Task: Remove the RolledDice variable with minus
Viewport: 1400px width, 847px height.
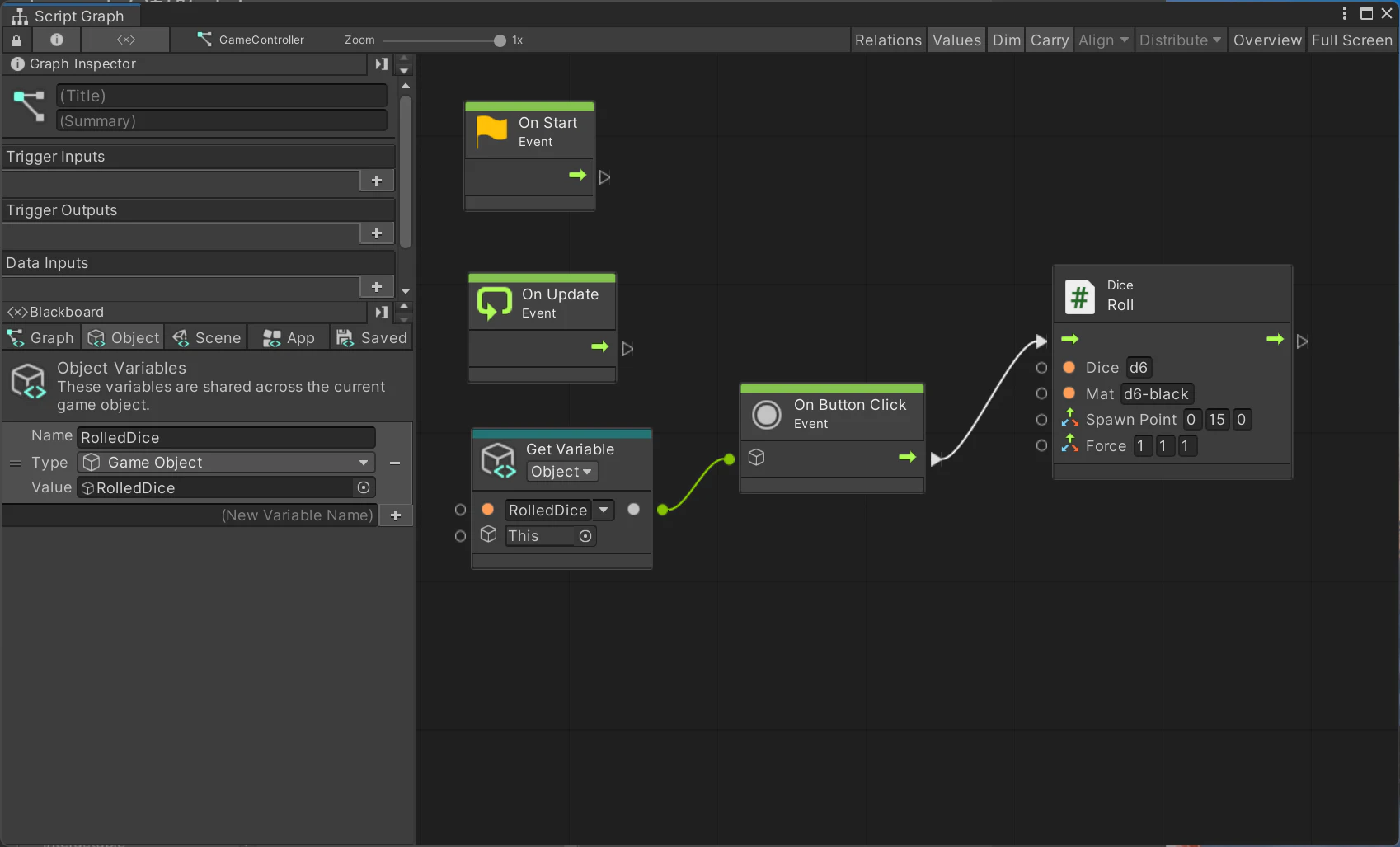Action: [x=395, y=463]
